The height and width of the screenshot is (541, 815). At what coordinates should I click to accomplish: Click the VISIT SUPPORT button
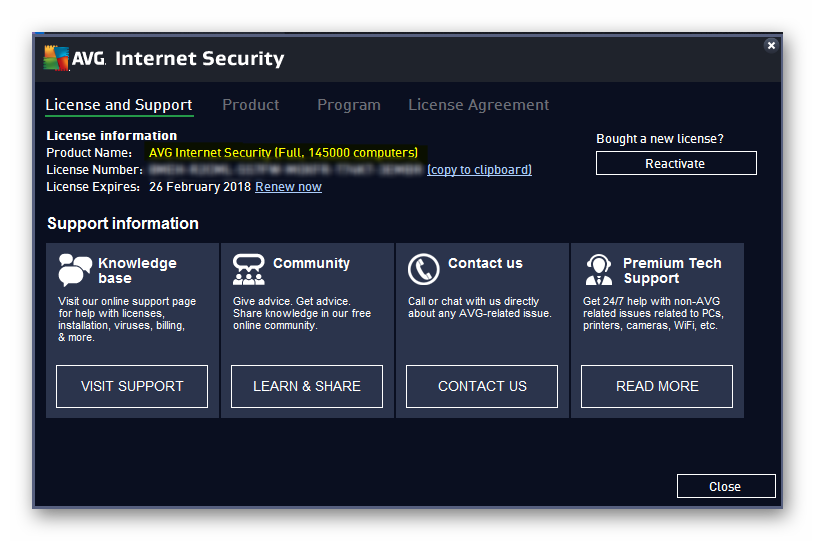pos(132,386)
